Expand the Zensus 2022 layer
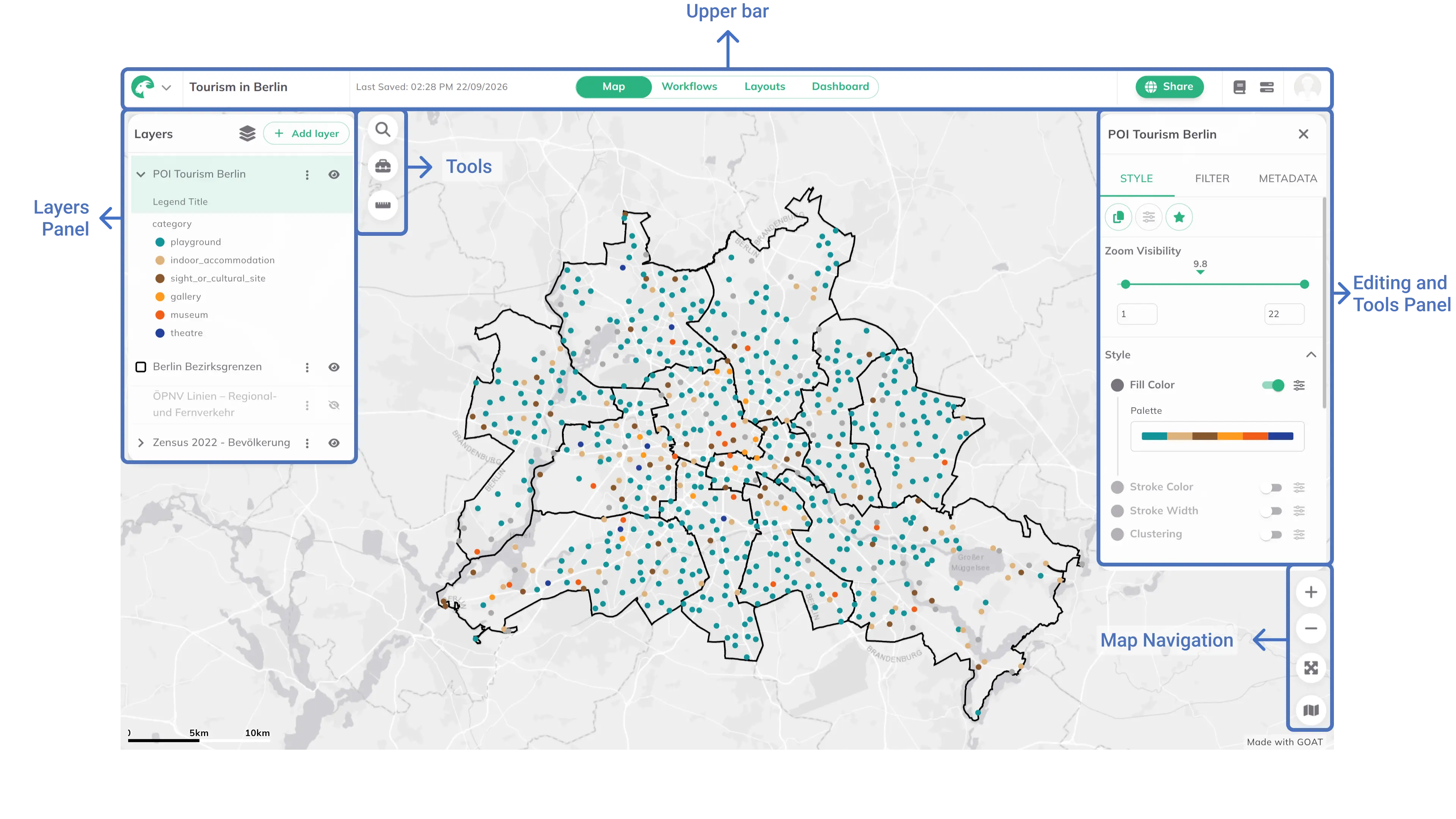The image size is (1456, 819). pyautogui.click(x=141, y=442)
